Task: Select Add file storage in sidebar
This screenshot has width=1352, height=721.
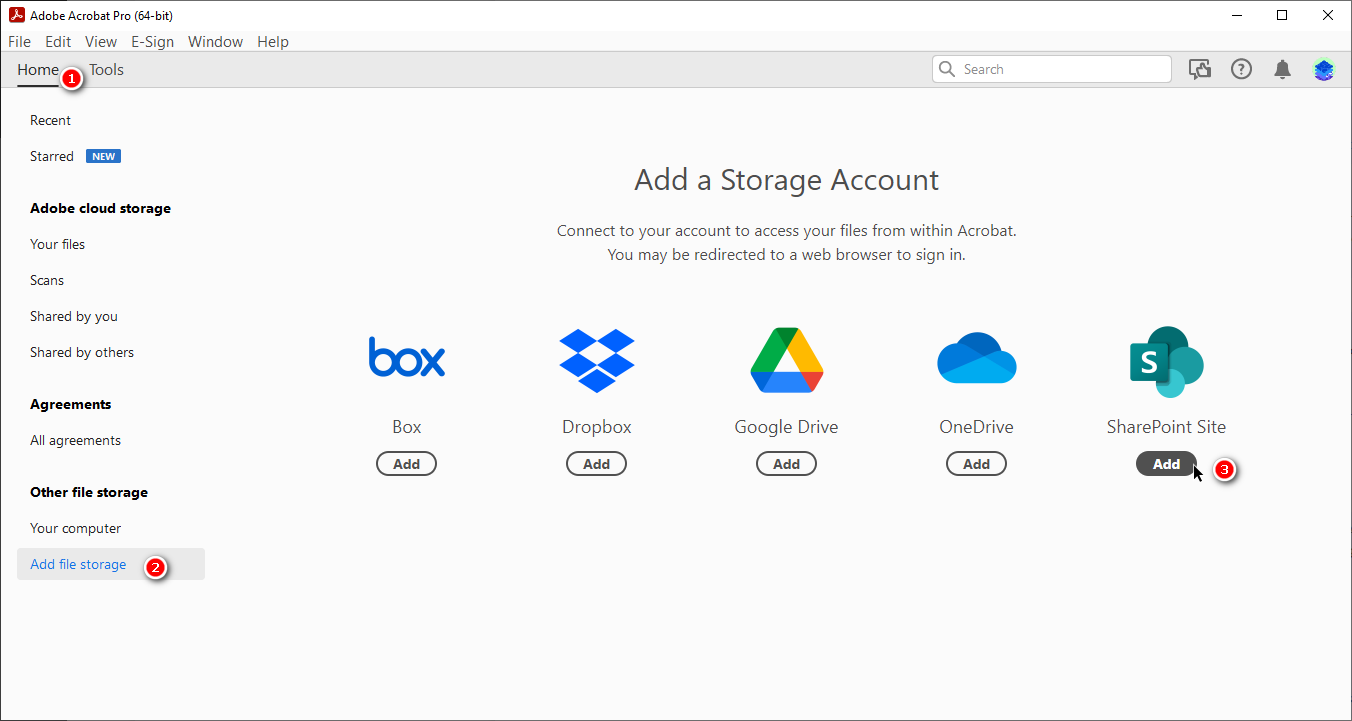Action: coord(111,564)
